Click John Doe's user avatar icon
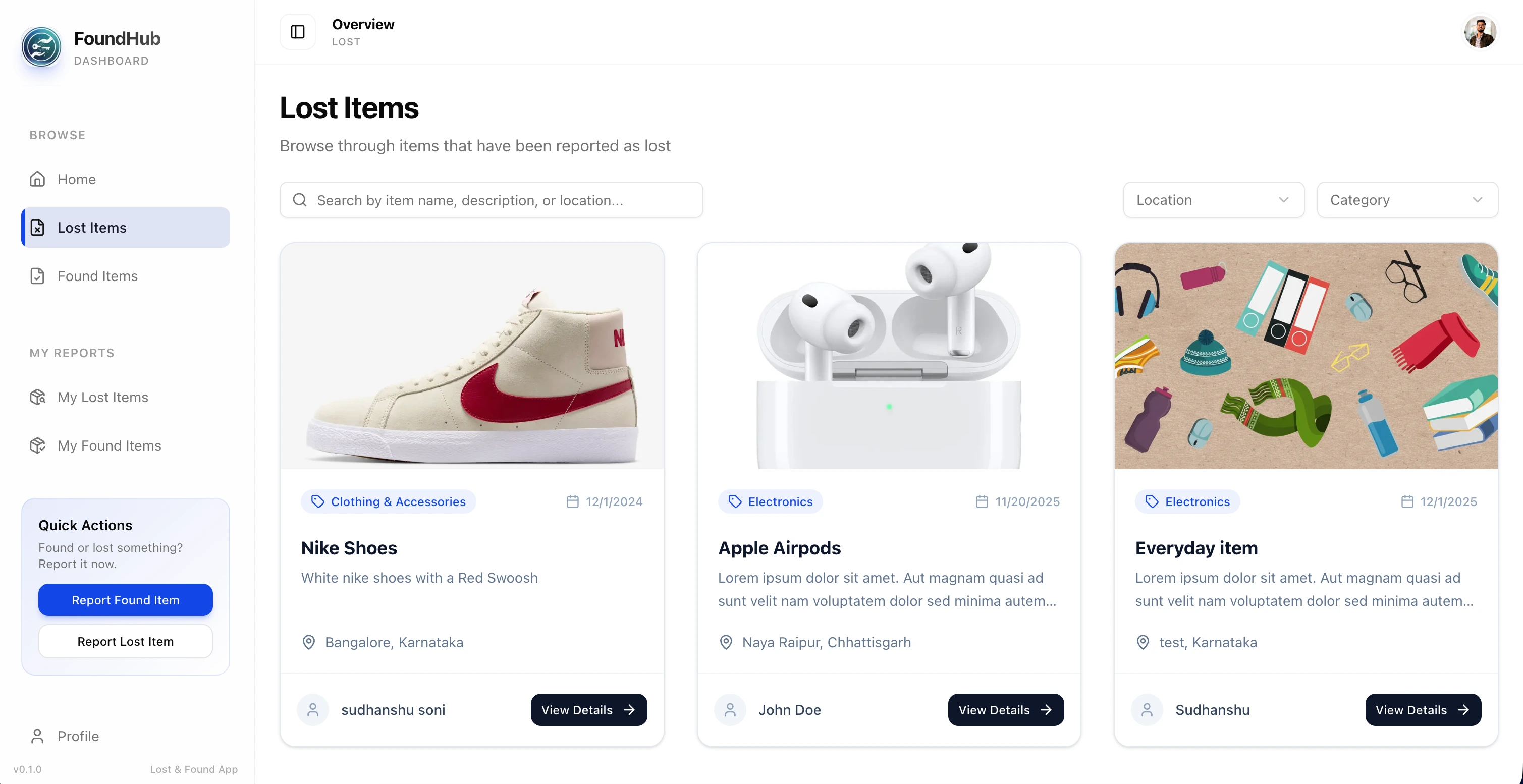 point(730,710)
